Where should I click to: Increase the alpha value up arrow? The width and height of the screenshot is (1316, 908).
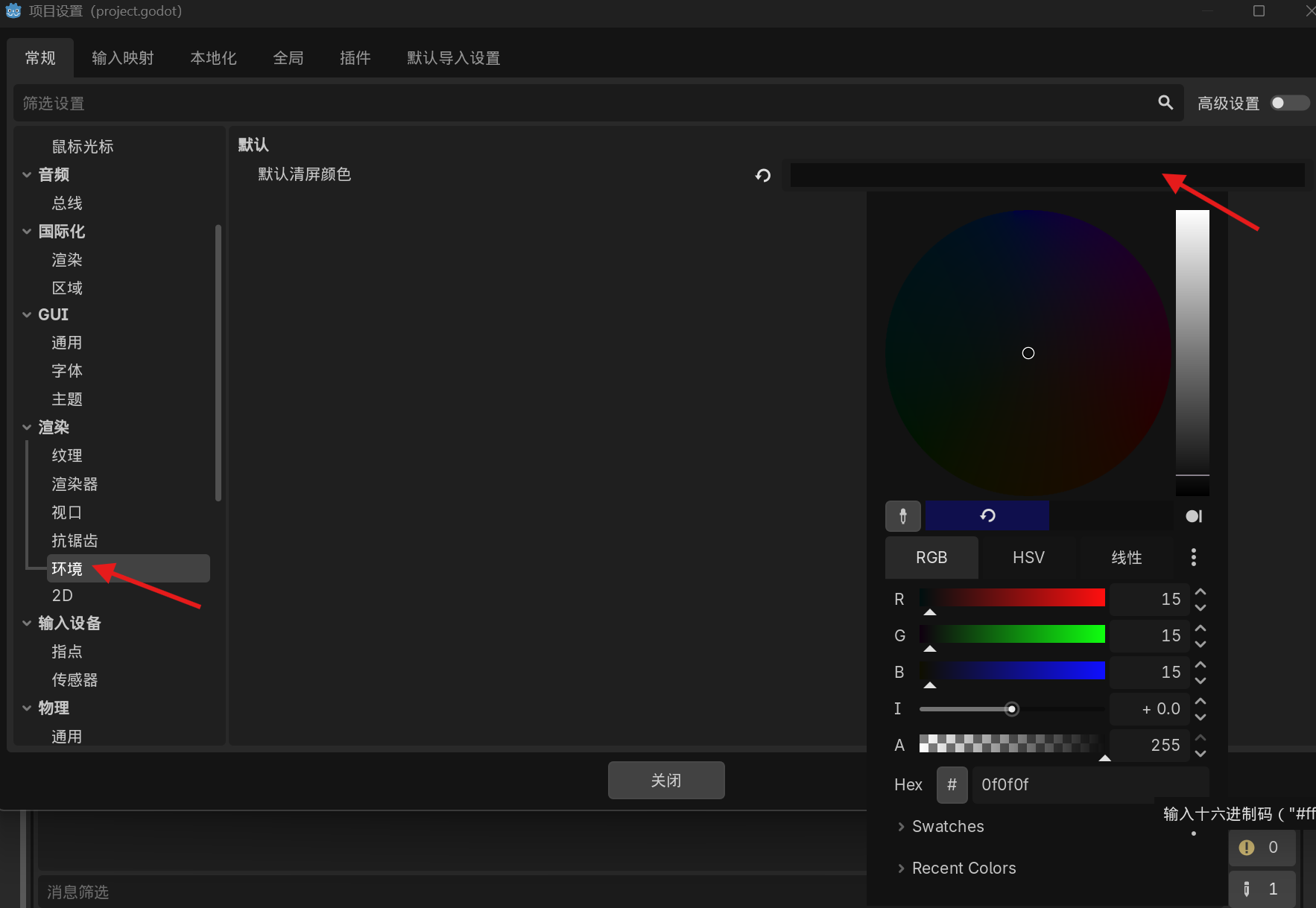click(1200, 737)
